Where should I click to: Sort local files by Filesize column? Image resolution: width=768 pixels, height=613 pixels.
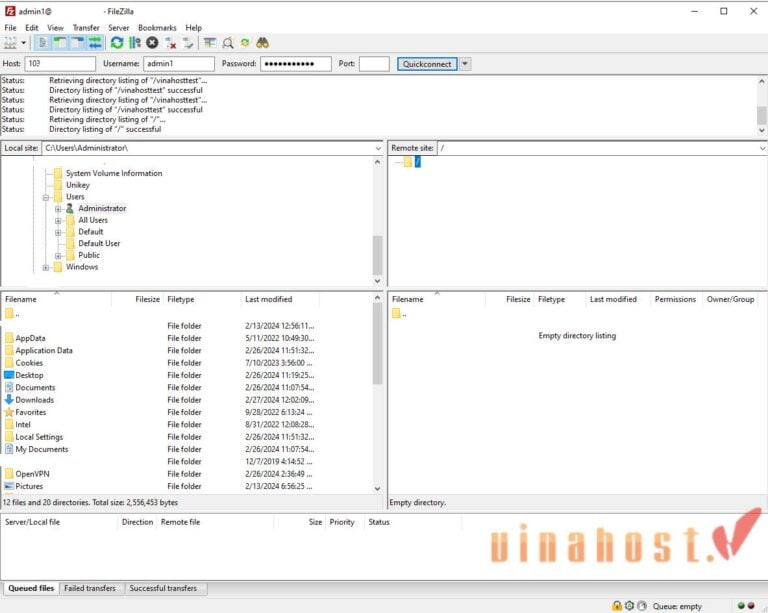(147, 299)
